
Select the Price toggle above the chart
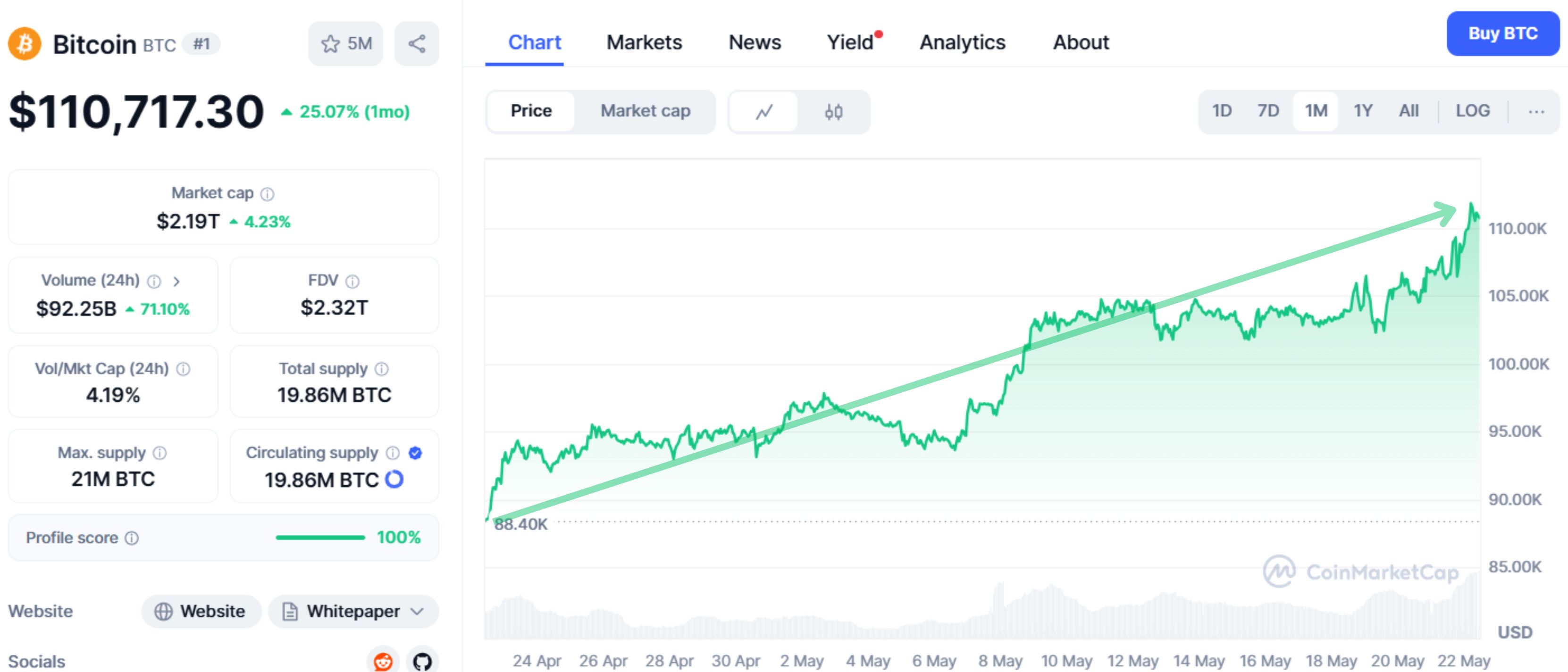[x=531, y=111]
